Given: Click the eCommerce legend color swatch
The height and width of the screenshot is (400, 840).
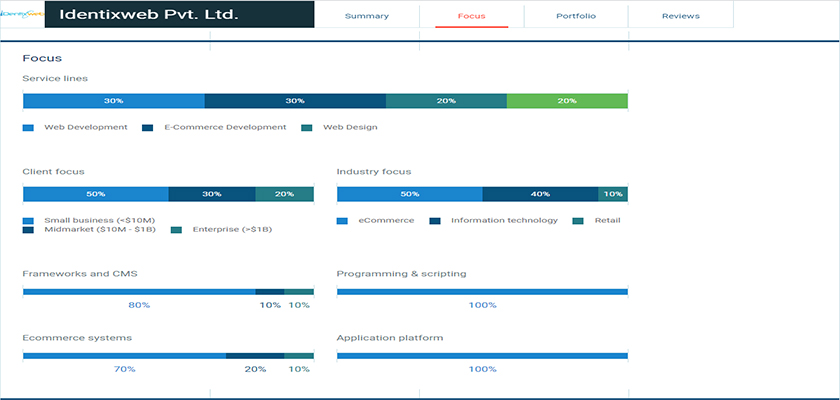Looking at the screenshot, I should tap(342, 221).
